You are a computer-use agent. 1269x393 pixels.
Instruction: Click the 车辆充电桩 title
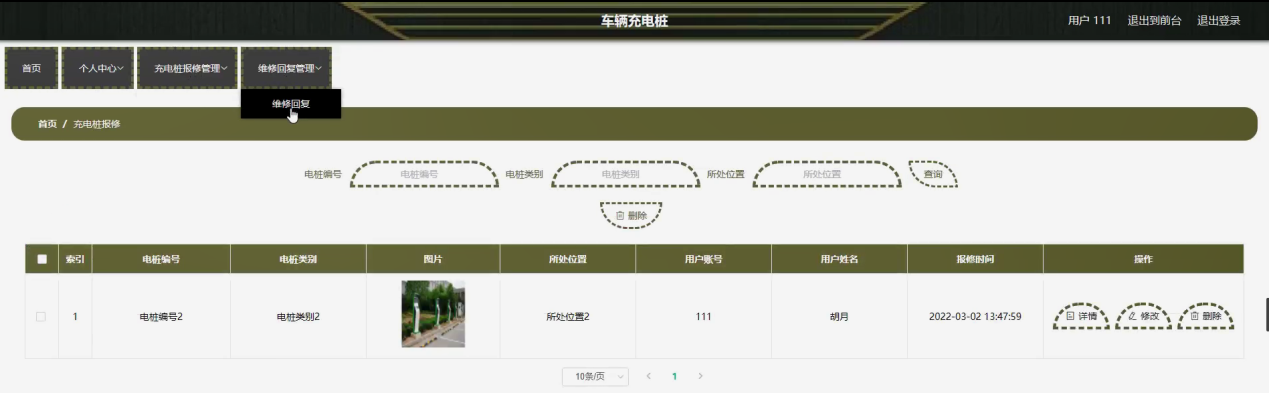634,21
